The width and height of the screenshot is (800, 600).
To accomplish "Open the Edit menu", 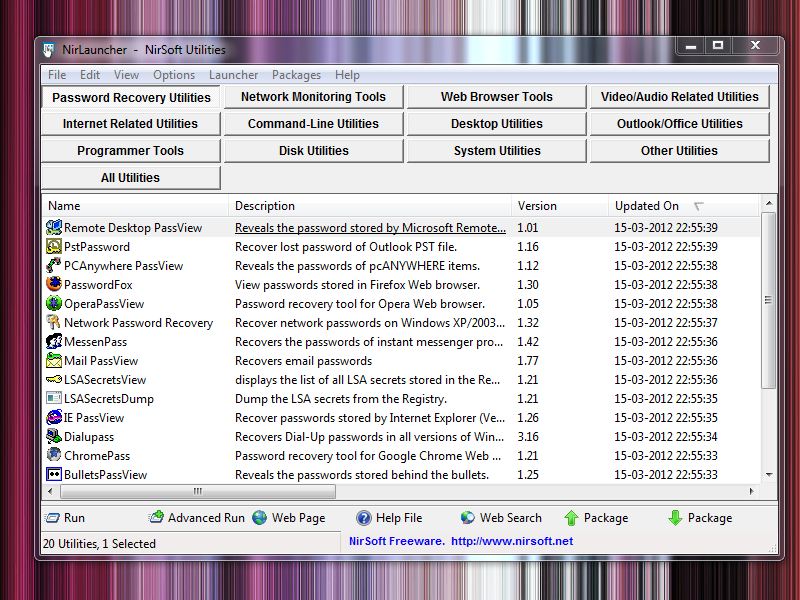I will click(x=90, y=75).
